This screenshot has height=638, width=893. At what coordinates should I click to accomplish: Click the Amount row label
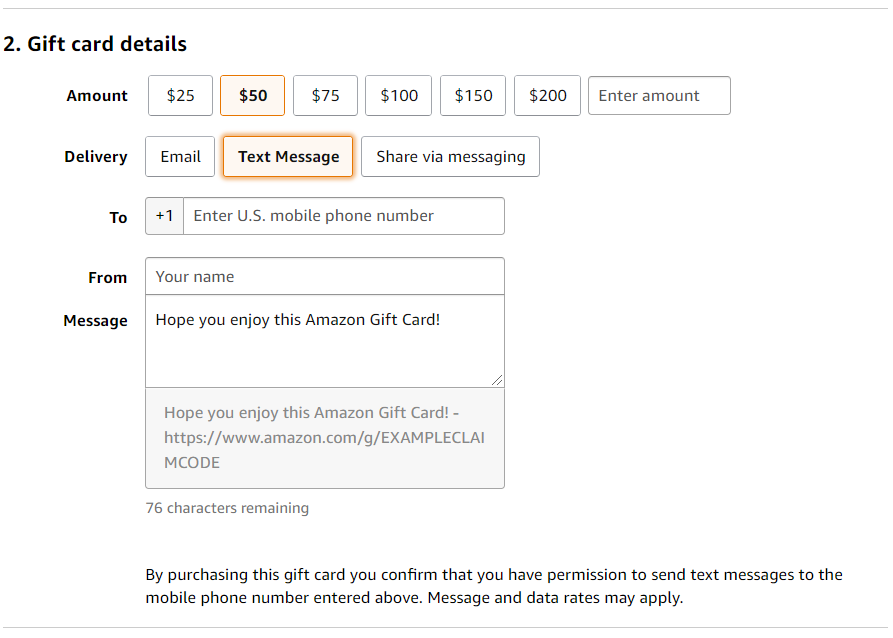point(96,95)
